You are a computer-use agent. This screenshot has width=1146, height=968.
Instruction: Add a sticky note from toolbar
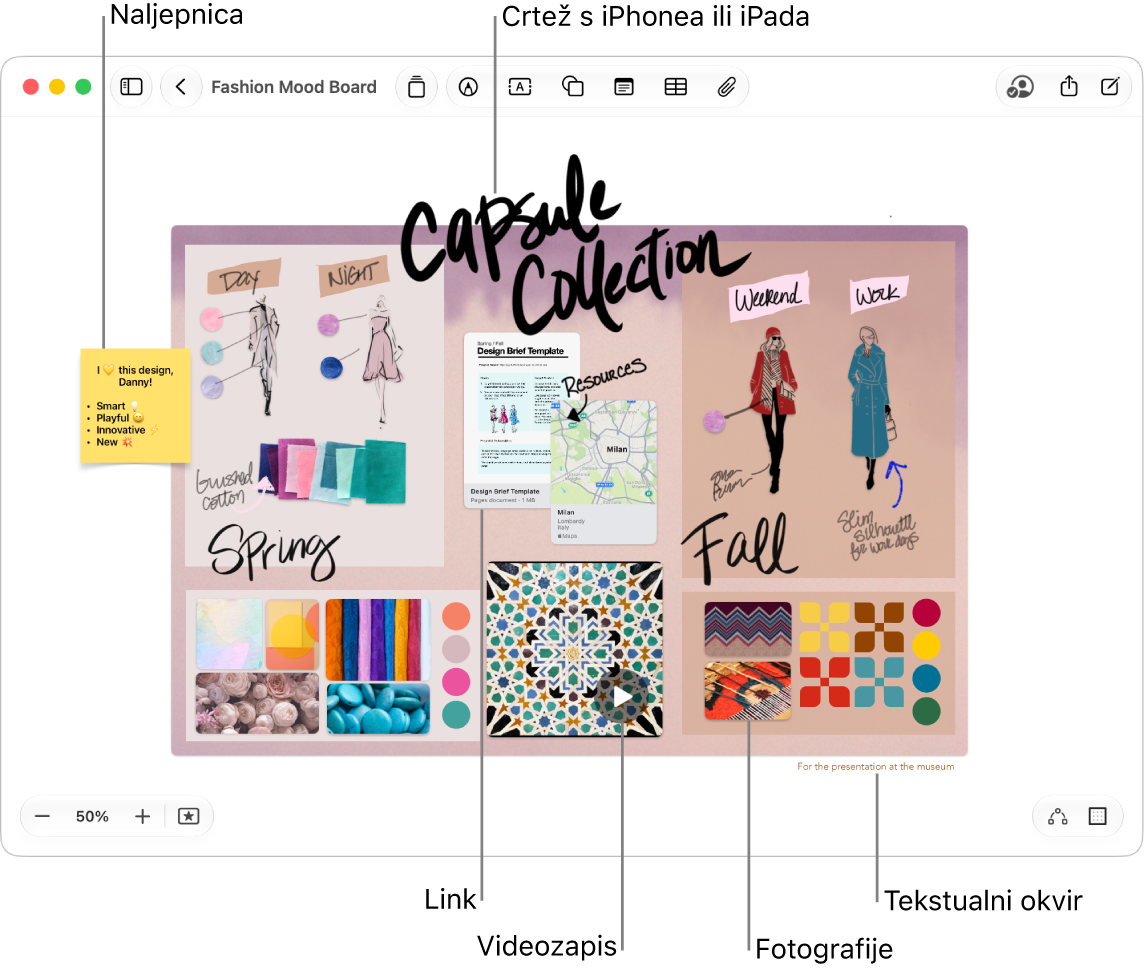623,87
